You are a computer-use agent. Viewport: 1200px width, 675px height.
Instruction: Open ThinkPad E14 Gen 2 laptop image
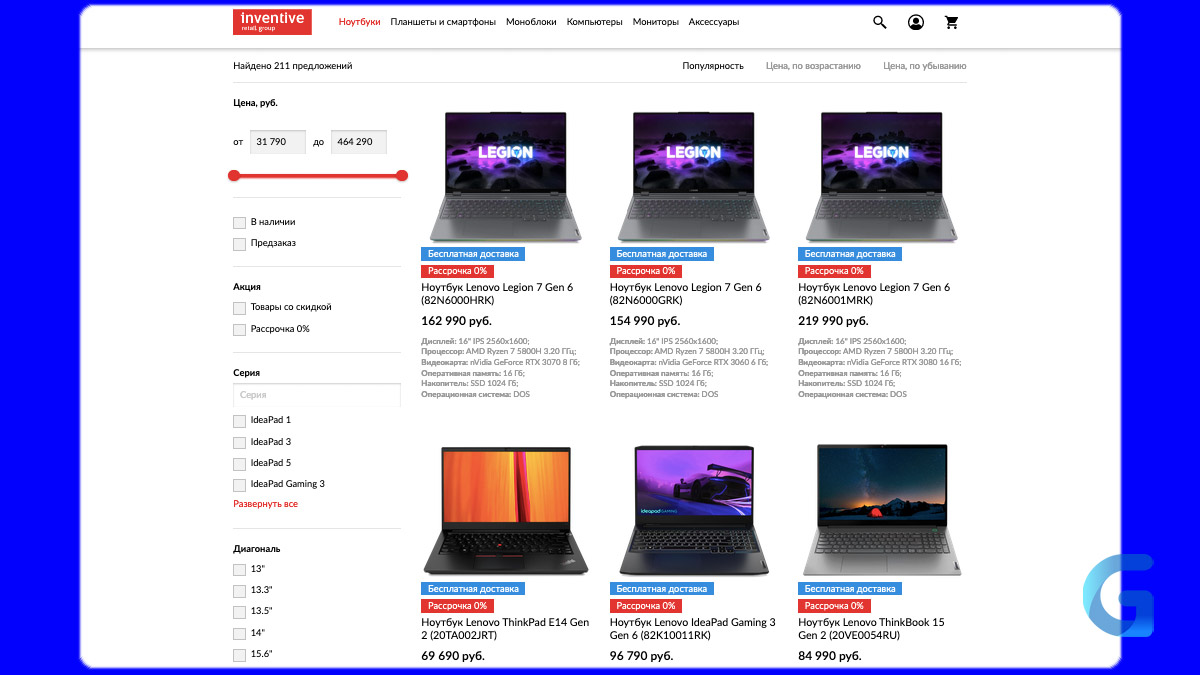point(505,510)
